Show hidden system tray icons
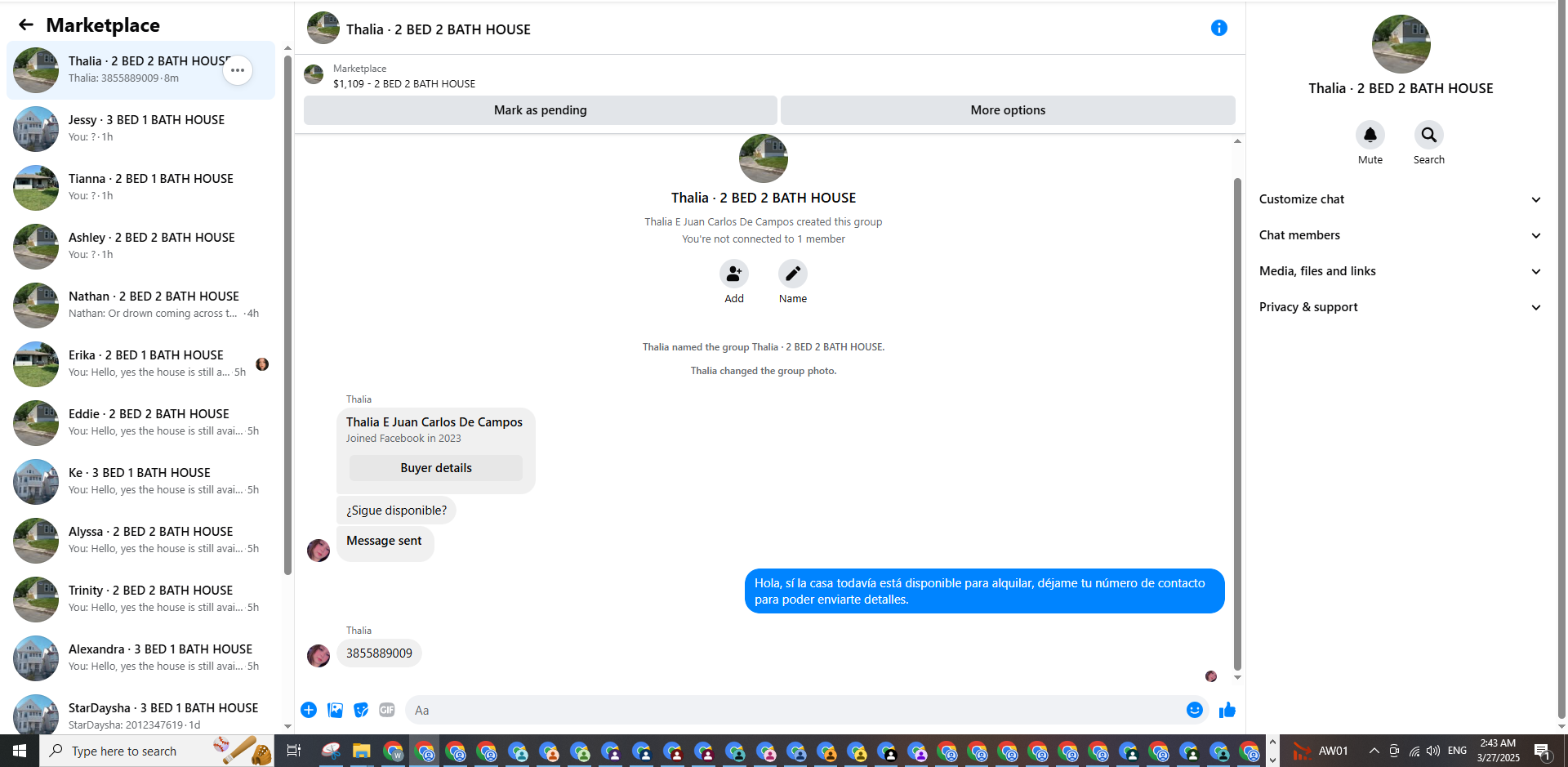1568x767 pixels. (1374, 751)
